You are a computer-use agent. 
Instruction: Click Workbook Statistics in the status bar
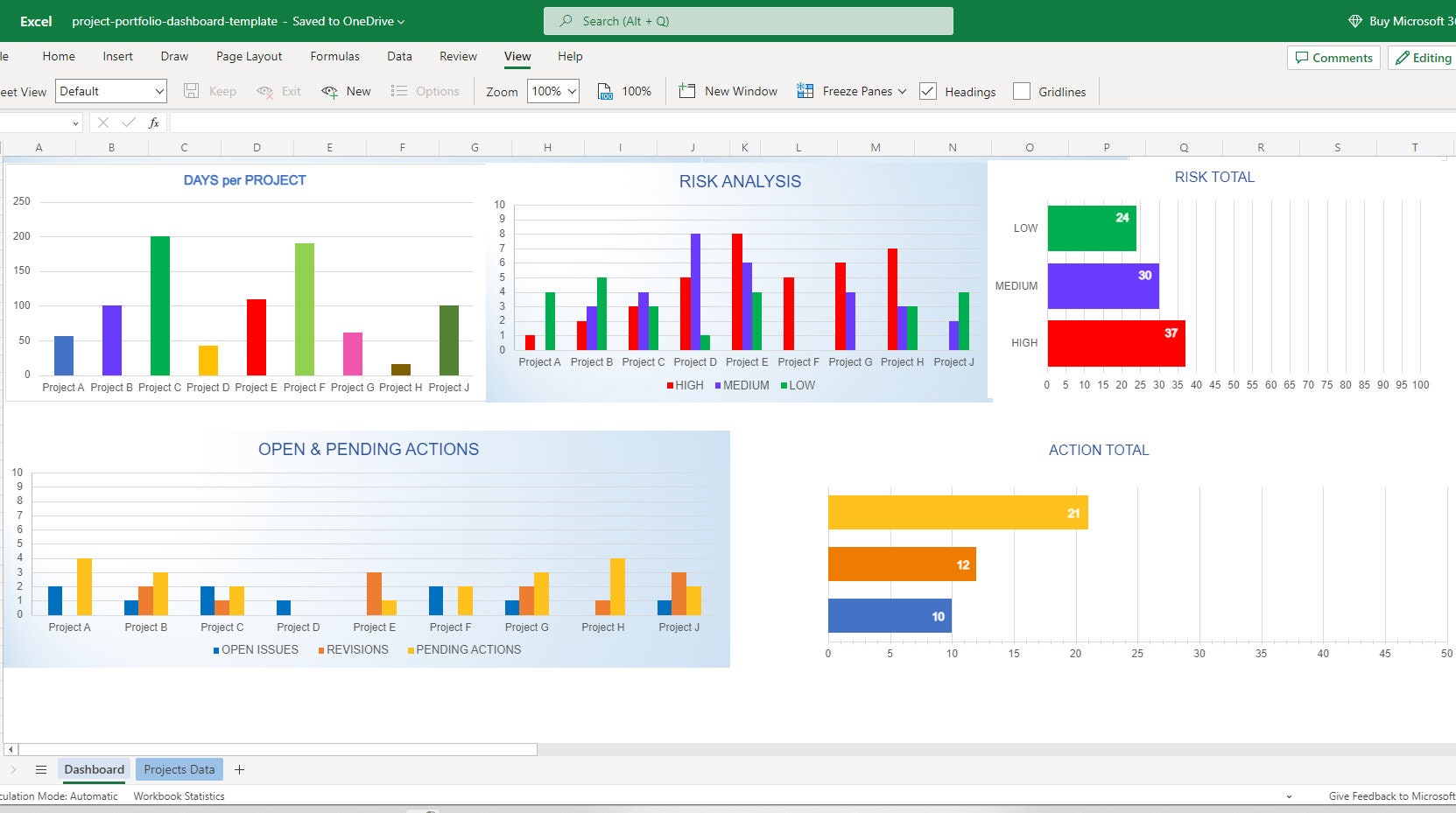[178, 796]
